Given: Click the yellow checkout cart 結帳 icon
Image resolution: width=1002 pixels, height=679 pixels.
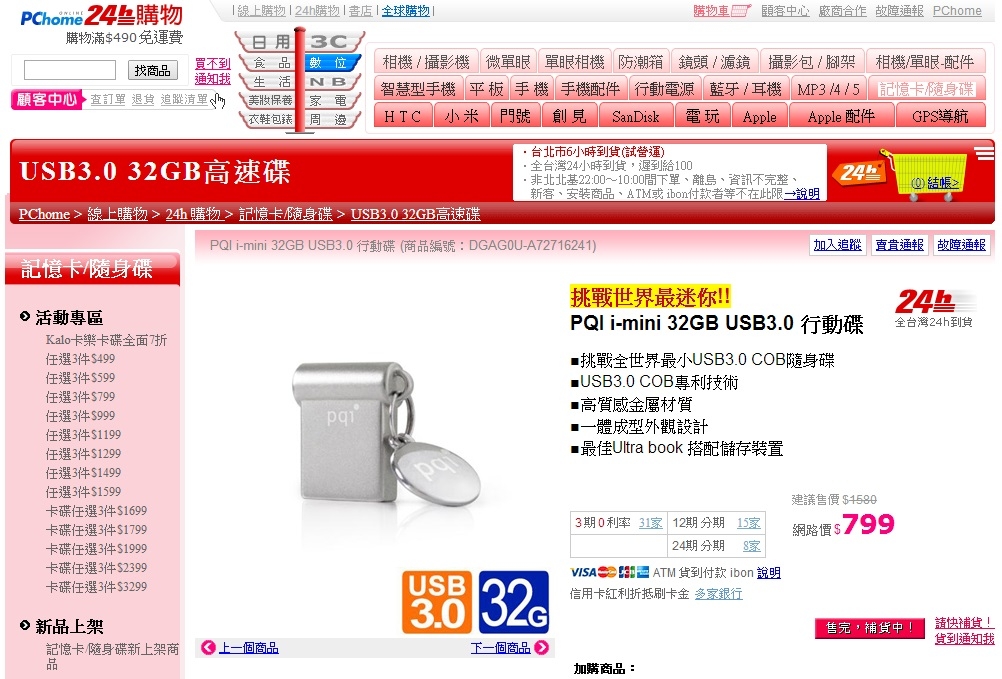Looking at the screenshot, I should coord(927,175).
